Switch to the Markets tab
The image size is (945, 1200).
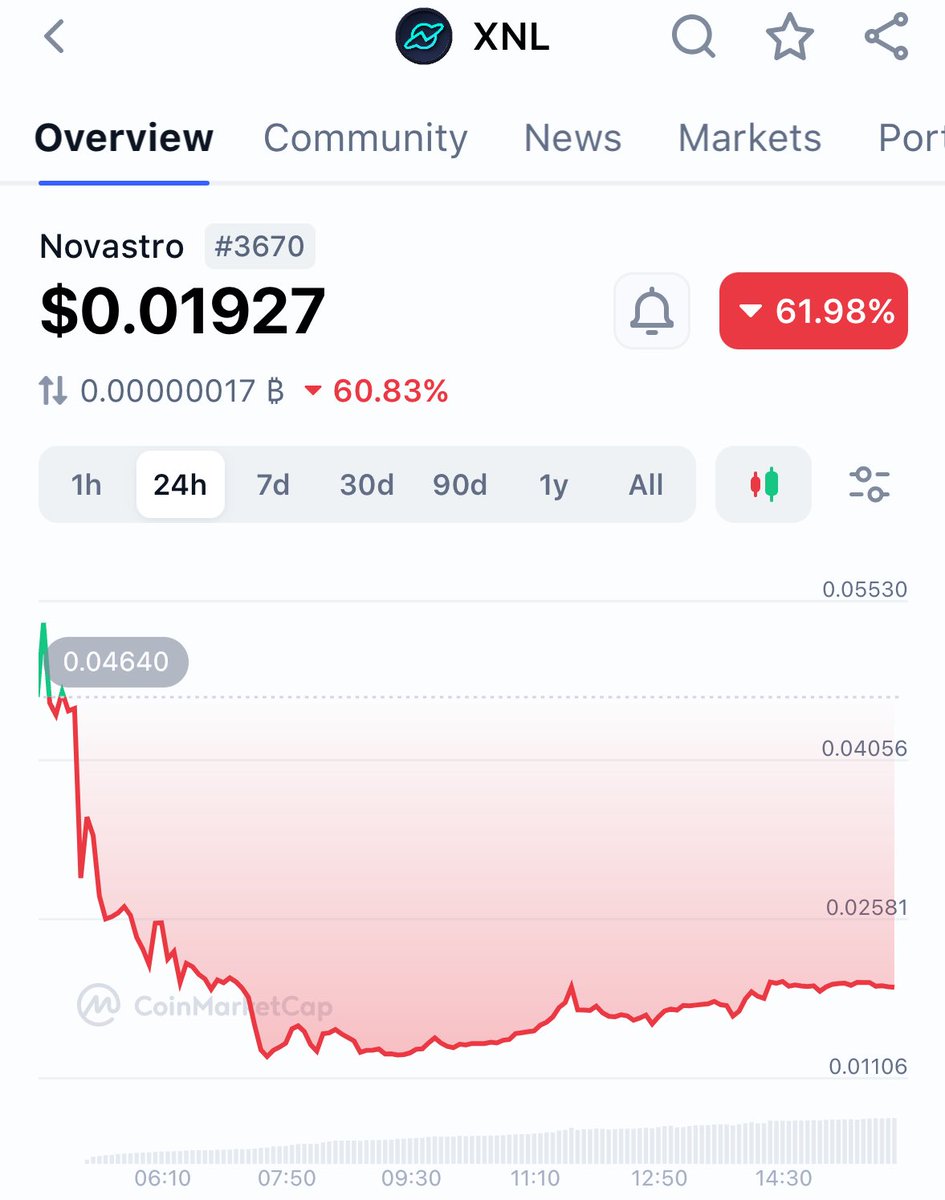(x=749, y=138)
